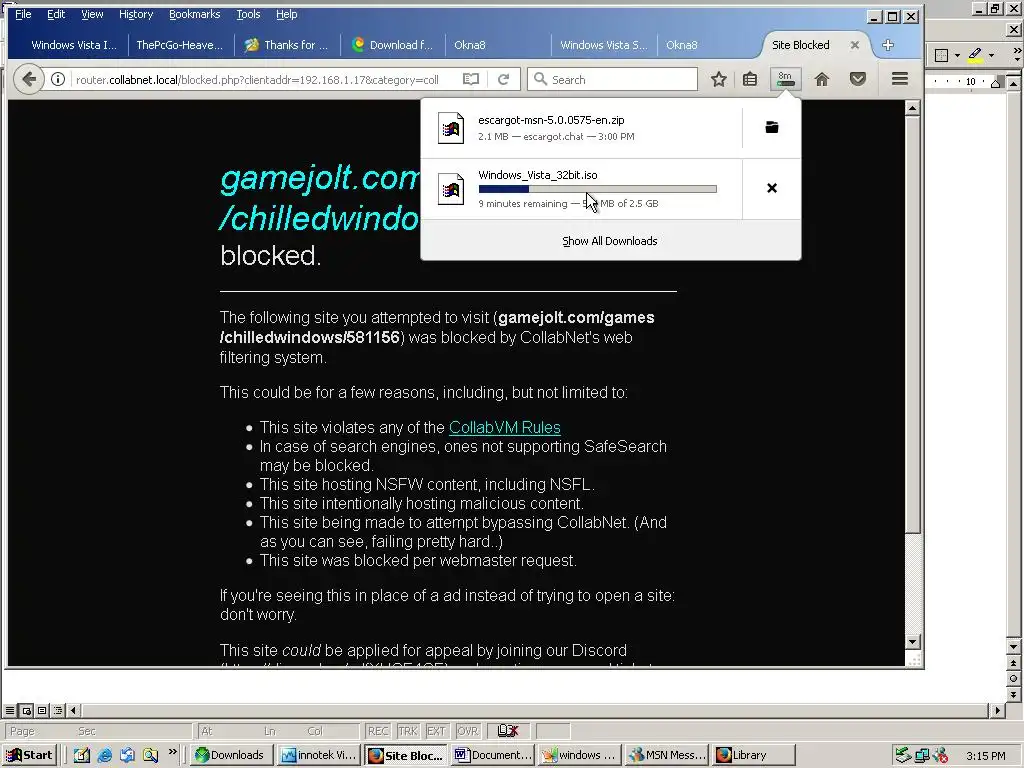The width and height of the screenshot is (1024, 768).
Task: Switch Word to Web Layout view icon
Action: click(26, 710)
